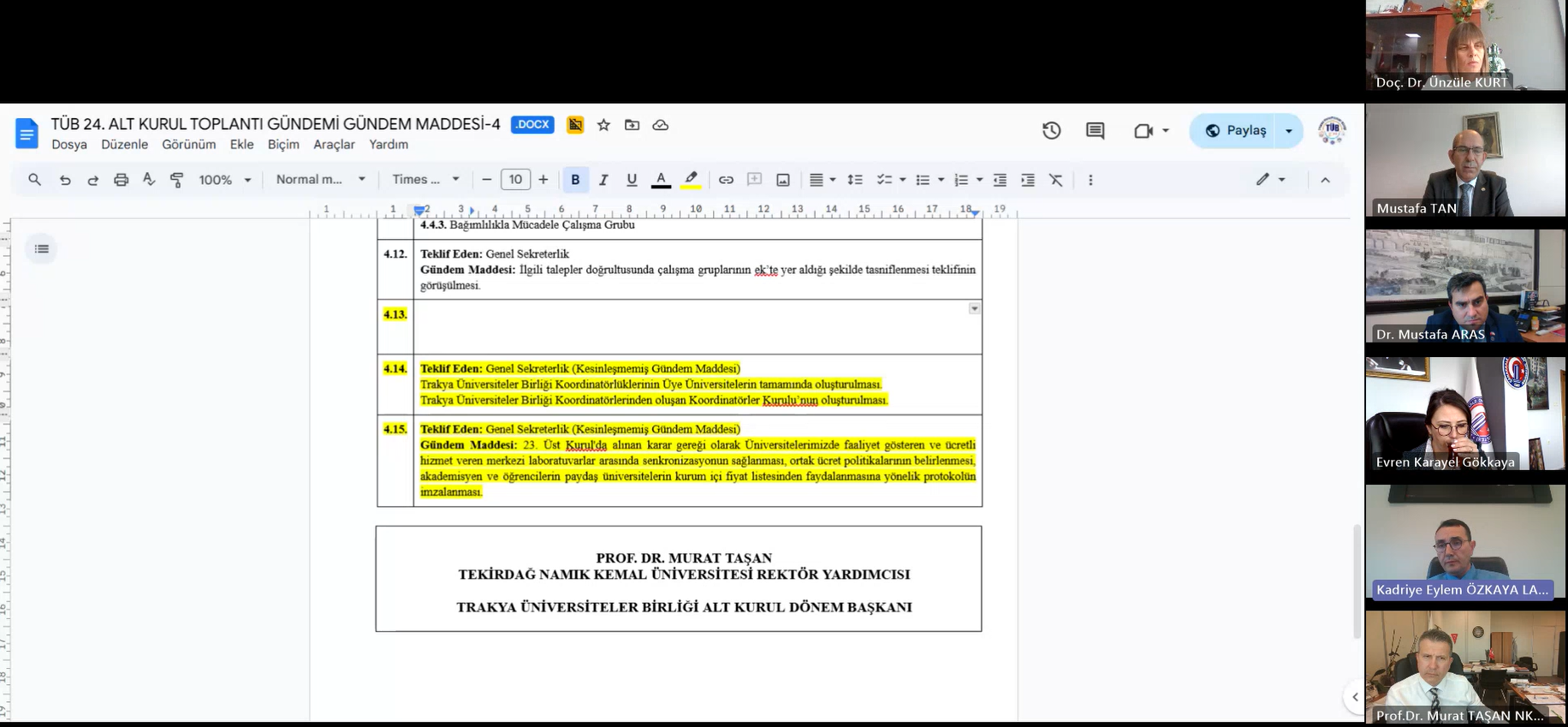This screenshot has height=727, width=1568.
Task: Increase the font size
Action: 543,180
